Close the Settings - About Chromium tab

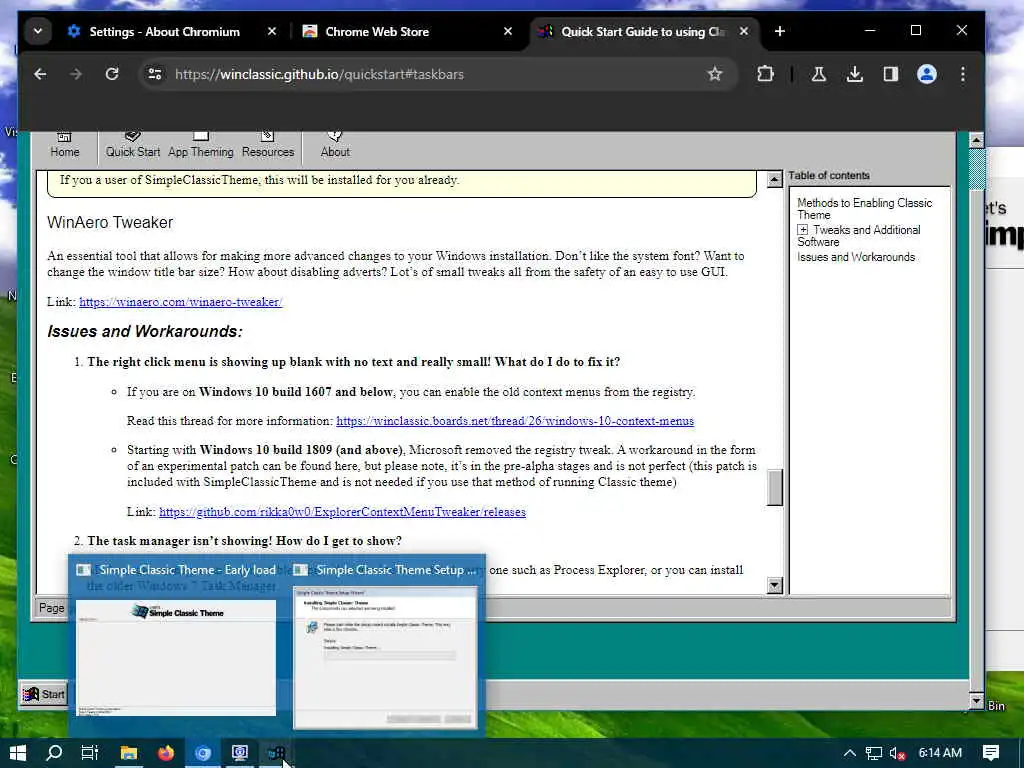pyautogui.click(x=272, y=31)
